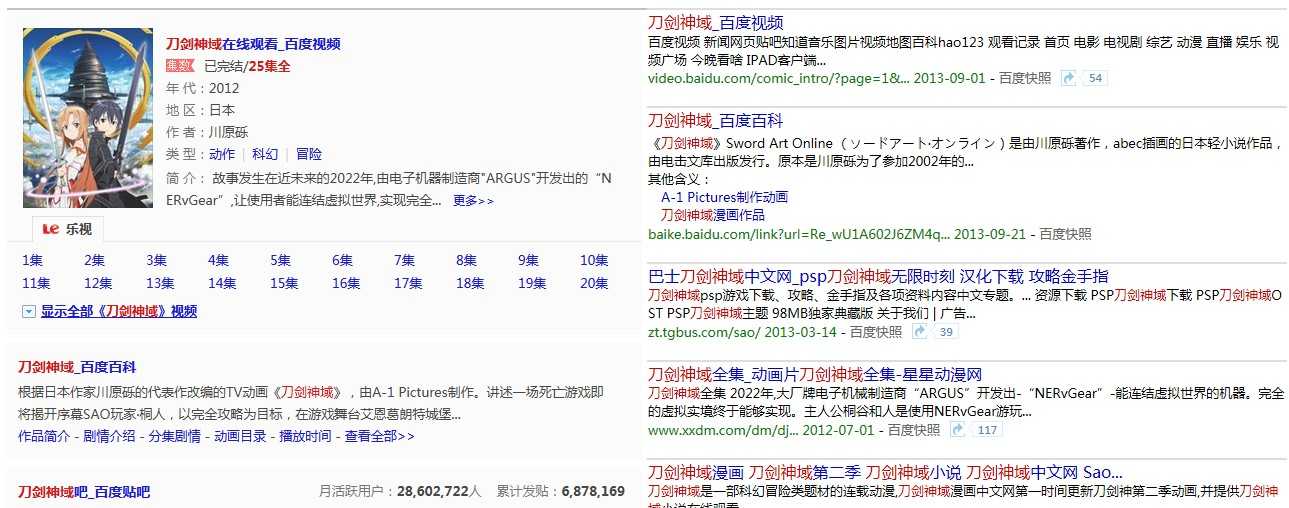The width and height of the screenshot is (1289, 508).
Task: Click 刀剑神域漫画作品 link
Action: [713, 215]
